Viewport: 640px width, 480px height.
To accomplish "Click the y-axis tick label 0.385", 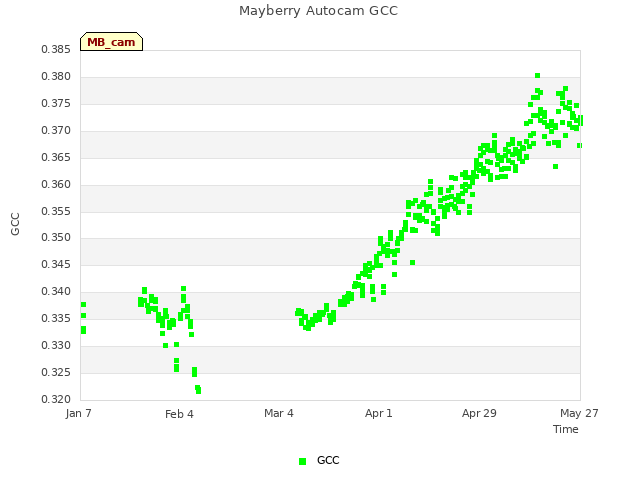I will [56, 49].
